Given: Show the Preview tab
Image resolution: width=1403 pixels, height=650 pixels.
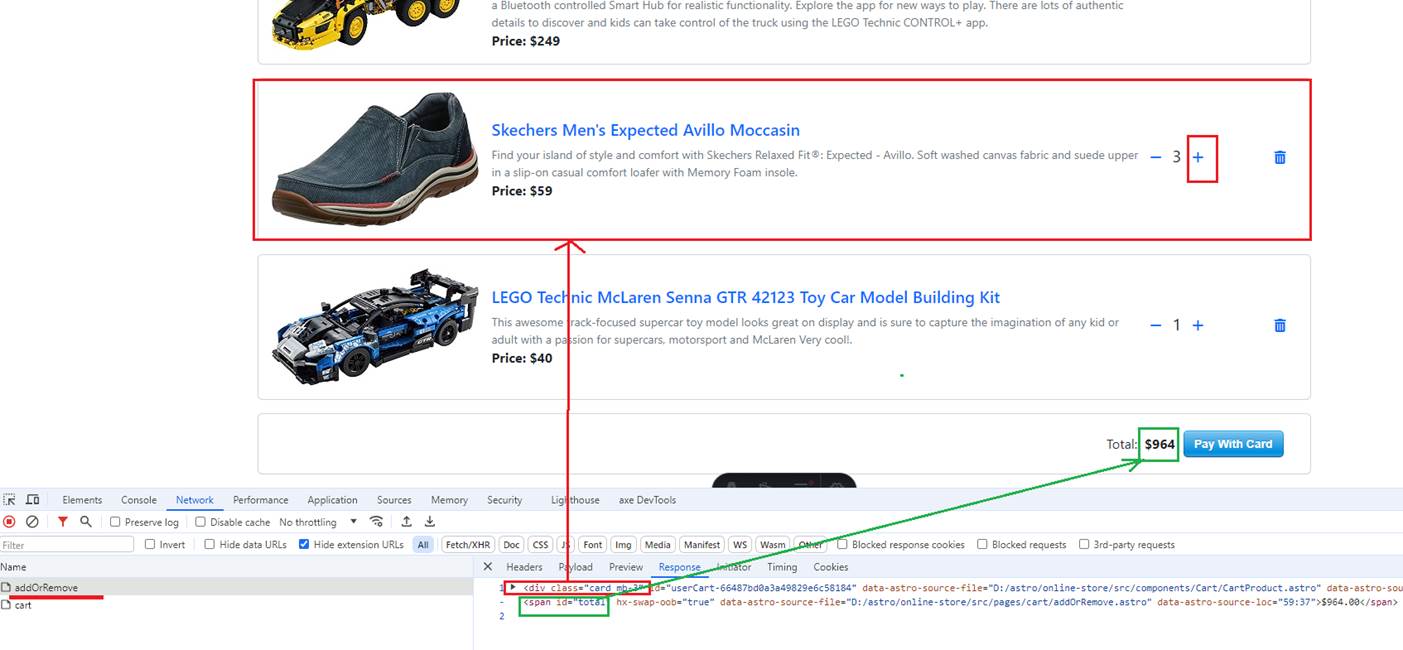Looking at the screenshot, I should coord(626,567).
